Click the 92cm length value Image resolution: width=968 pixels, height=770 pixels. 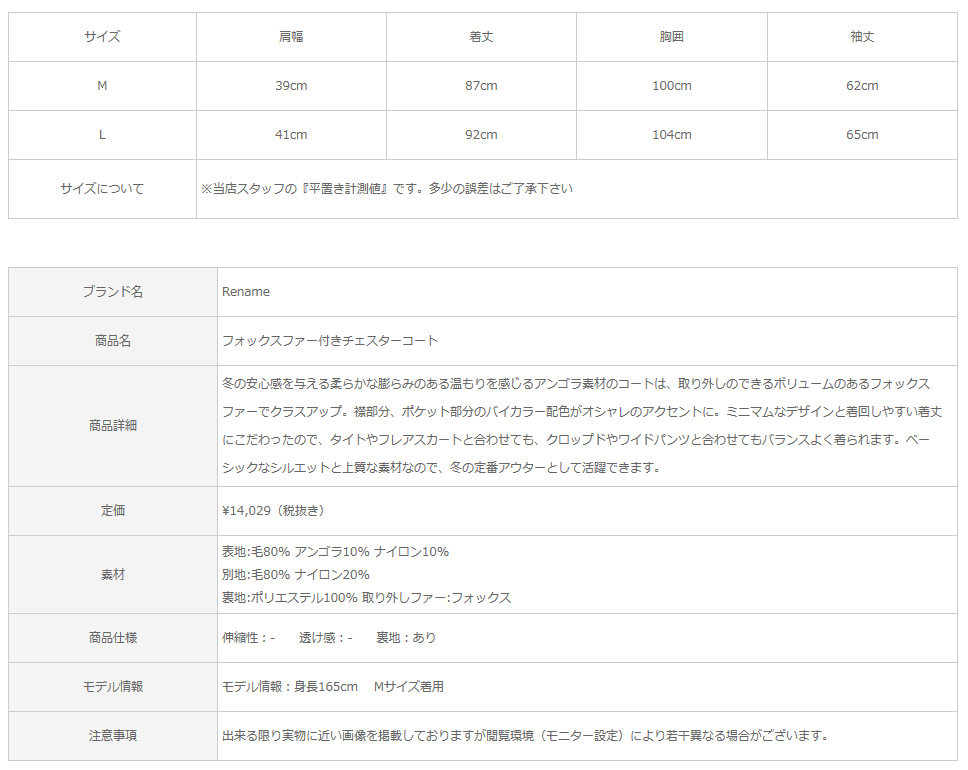point(481,135)
